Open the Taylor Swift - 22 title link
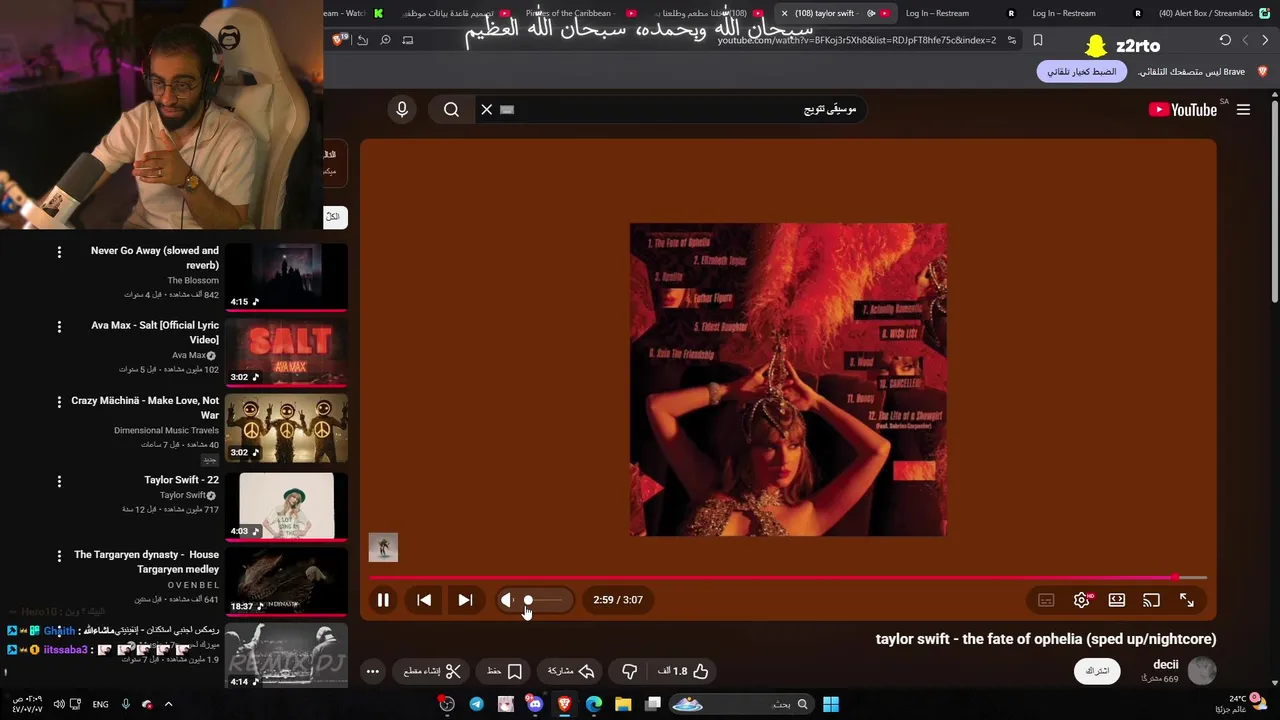Viewport: 1280px width, 720px height. pos(181,480)
